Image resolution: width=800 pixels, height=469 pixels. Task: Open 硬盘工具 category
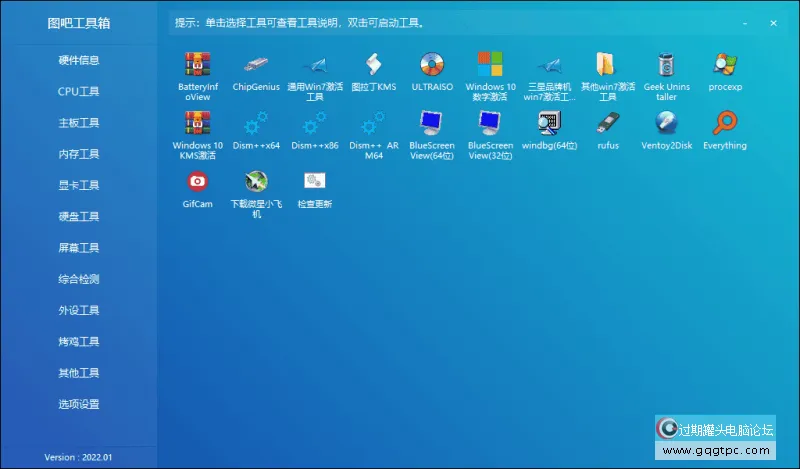pyautogui.click(x=79, y=216)
